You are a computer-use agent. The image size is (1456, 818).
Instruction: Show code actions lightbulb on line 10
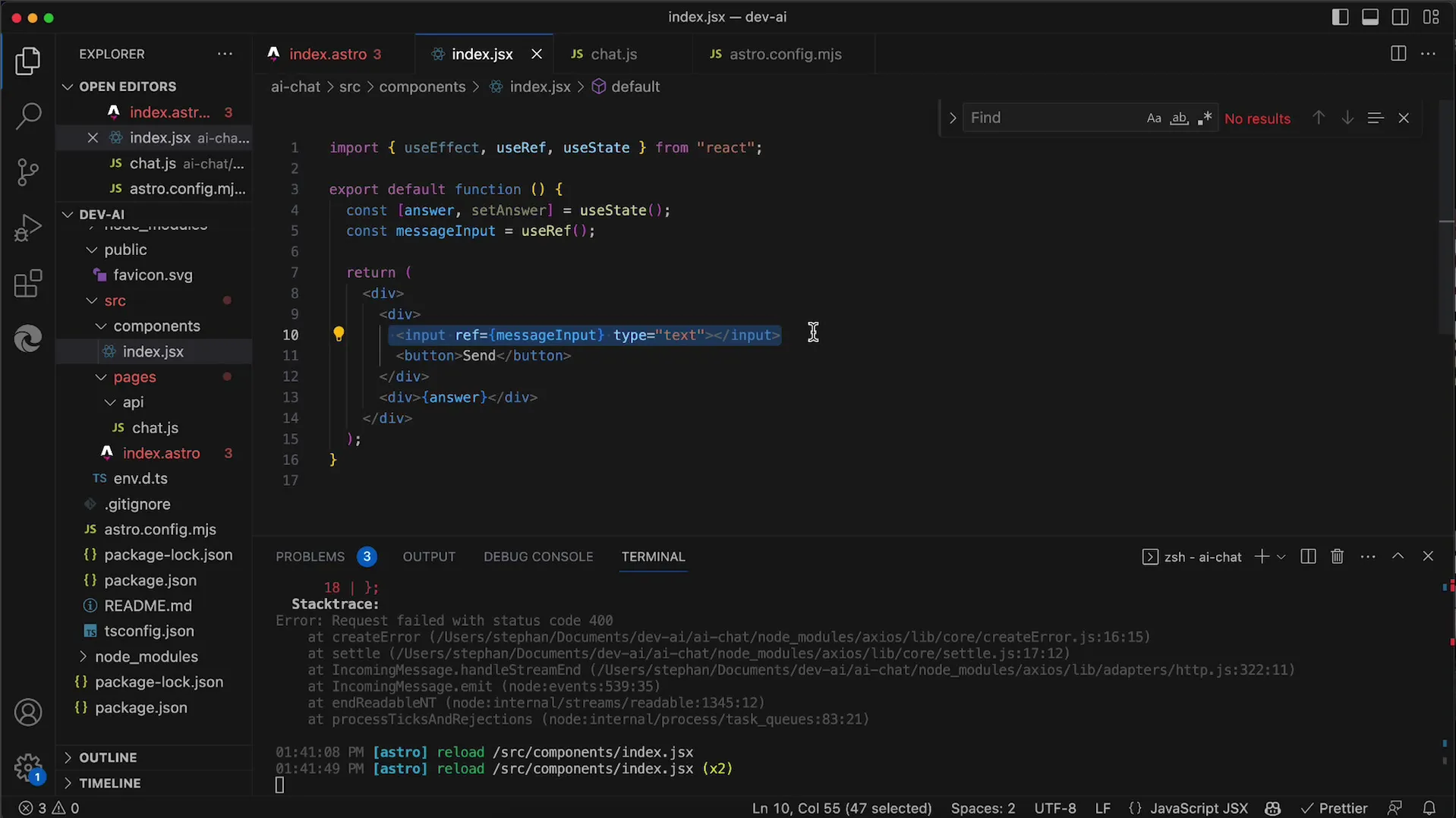coord(339,334)
